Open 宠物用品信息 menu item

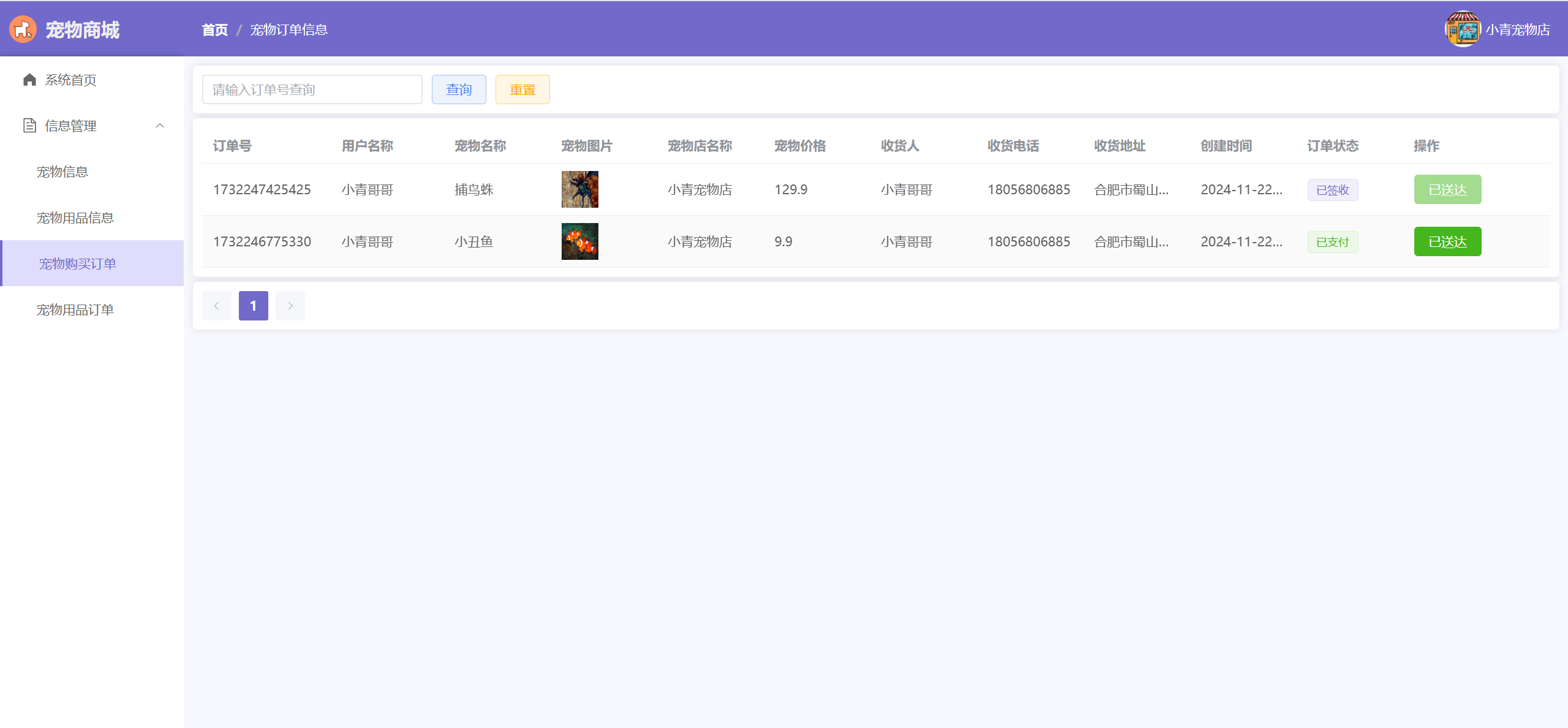point(75,218)
